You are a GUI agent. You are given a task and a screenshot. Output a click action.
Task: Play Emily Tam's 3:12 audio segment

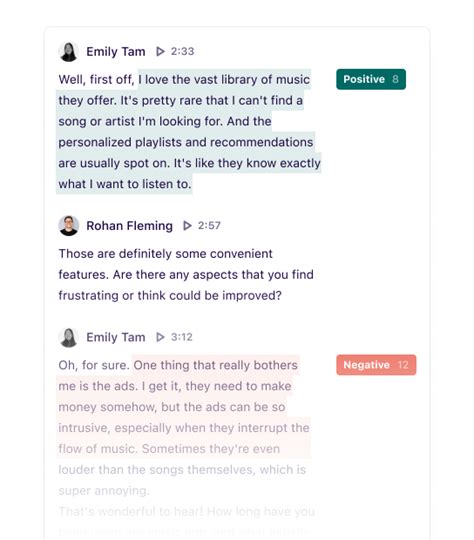160,337
